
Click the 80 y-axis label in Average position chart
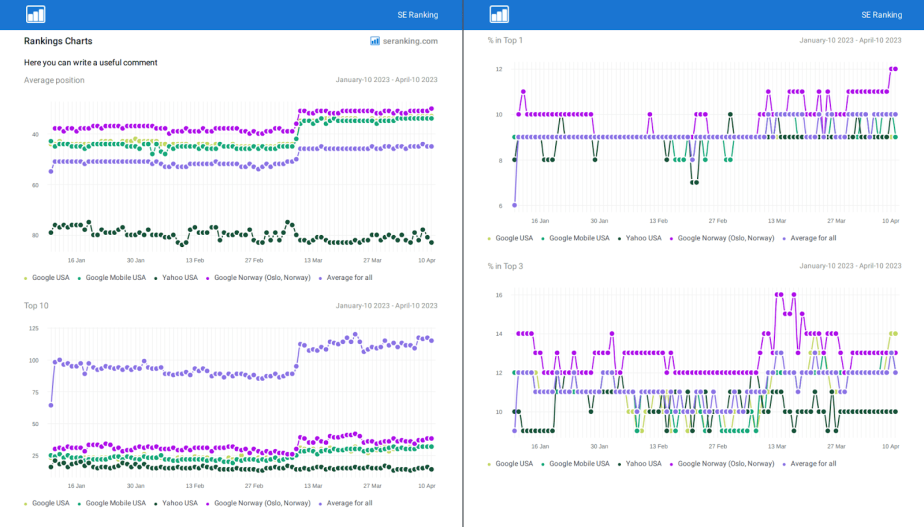pyautogui.click(x=35, y=235)
